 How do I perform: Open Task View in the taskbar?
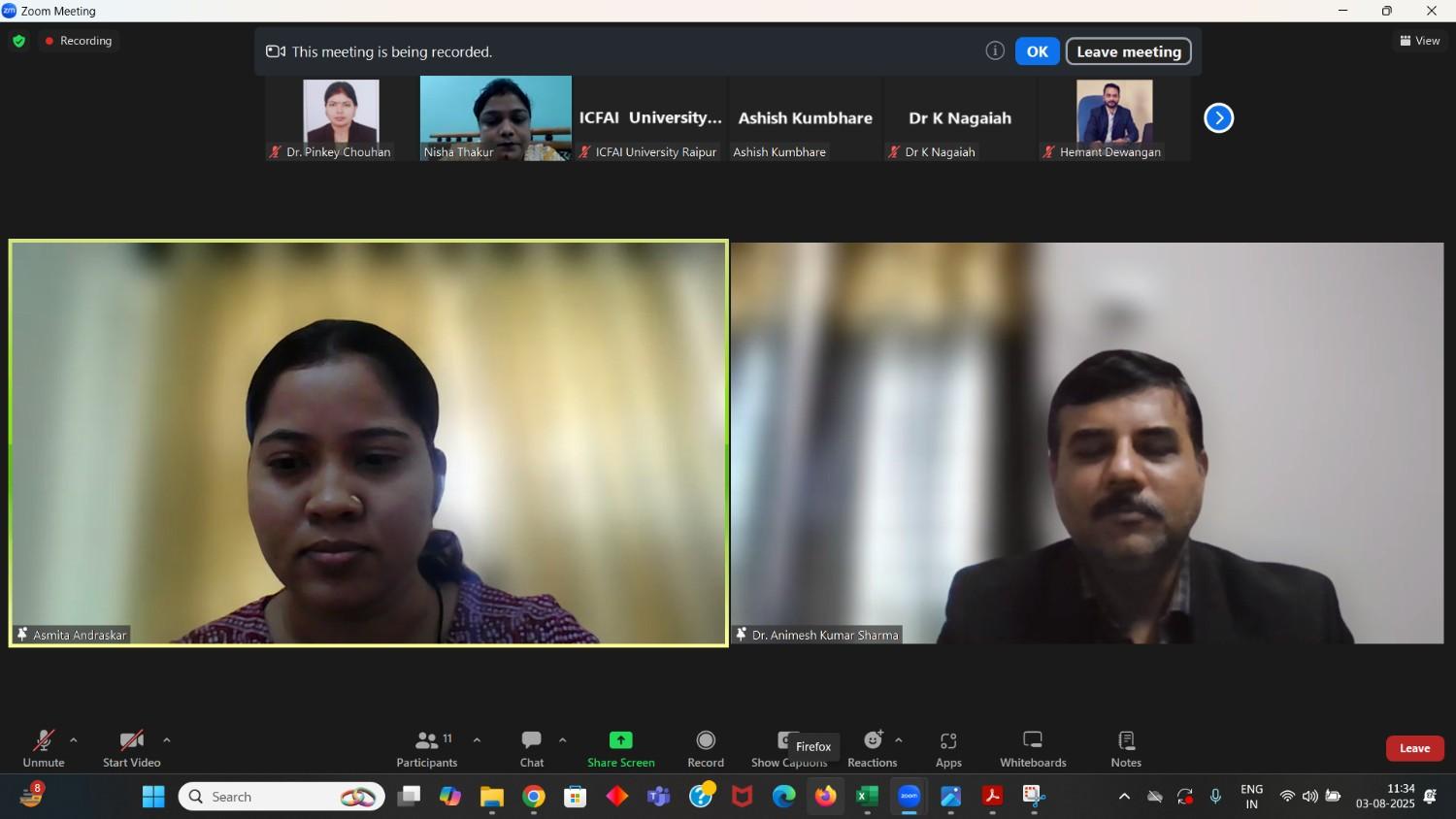tap(409, 797)
